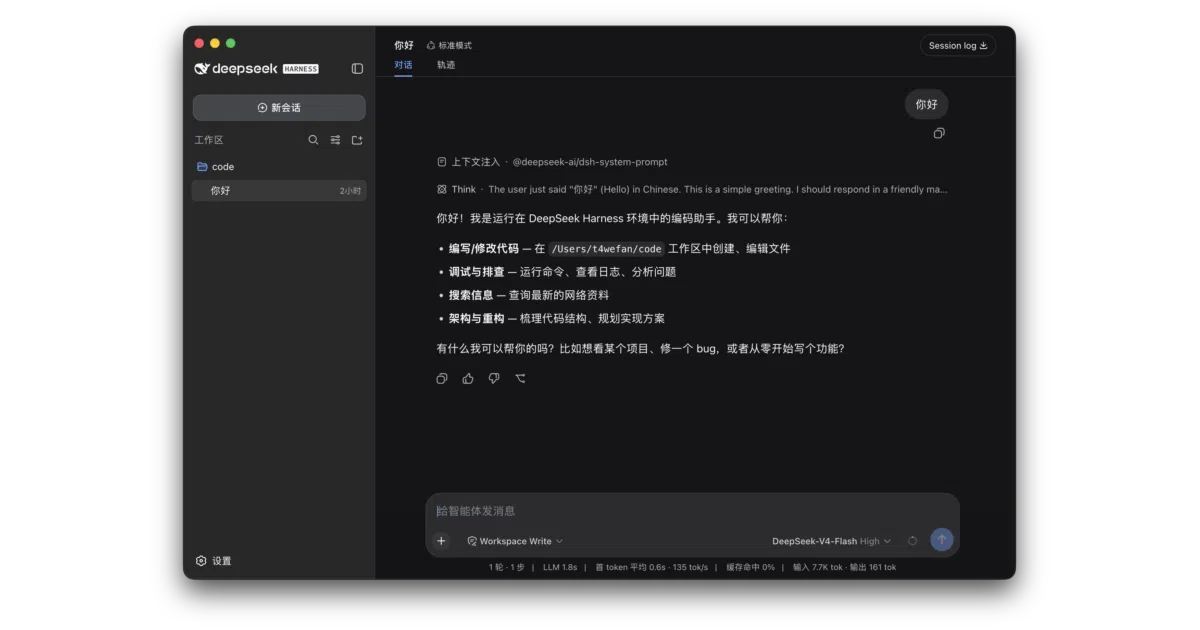Give the reply a thumbs up
This screenshot has height=630, width=1200.
[468, 379]
